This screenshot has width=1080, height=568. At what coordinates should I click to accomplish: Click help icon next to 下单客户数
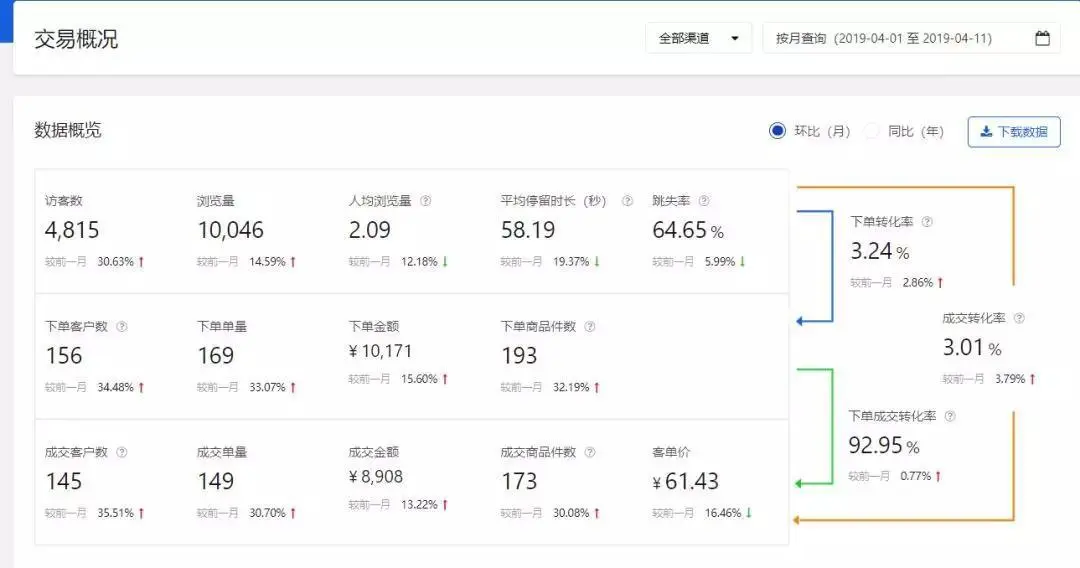coord(122,326)
